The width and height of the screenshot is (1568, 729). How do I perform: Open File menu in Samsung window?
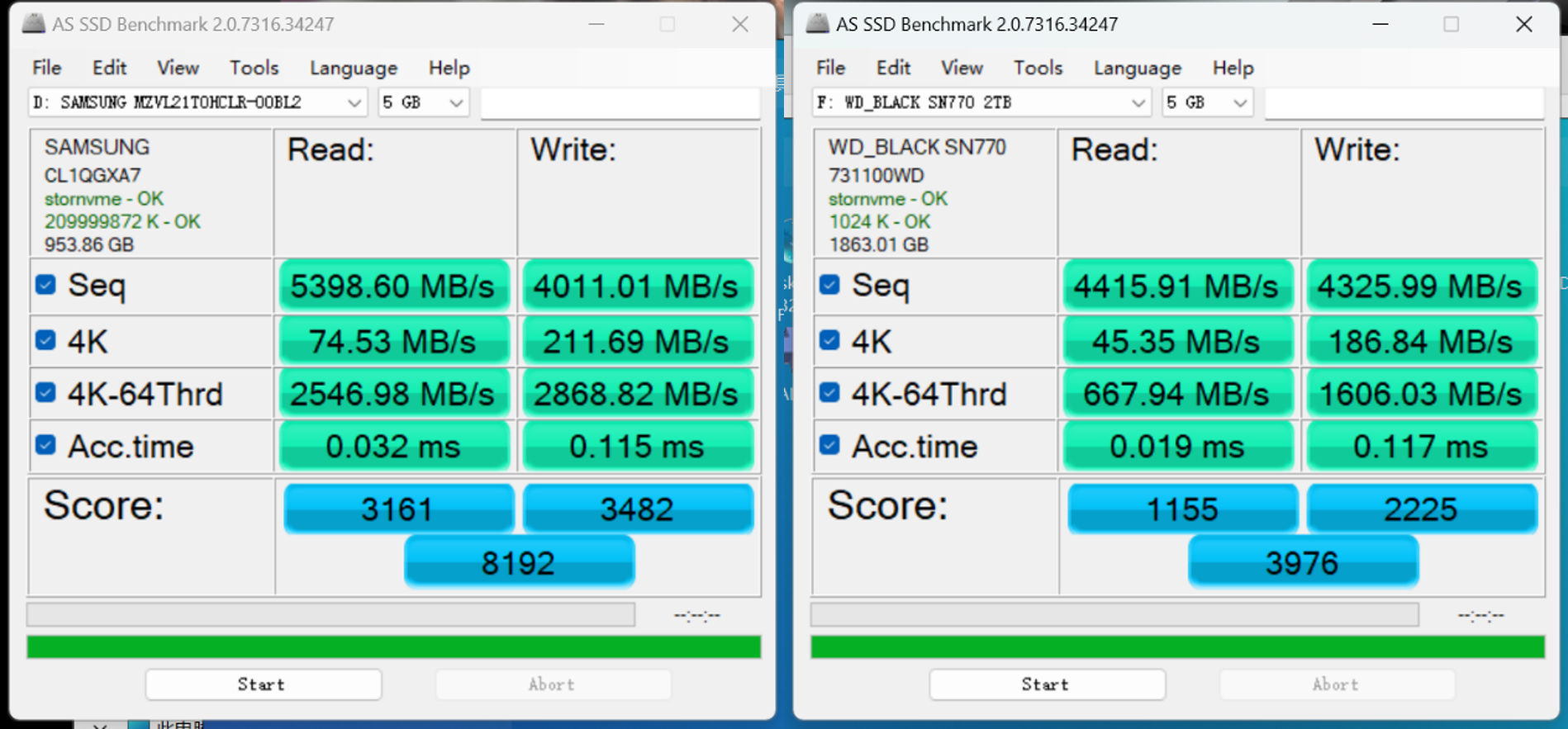(47, 68)
